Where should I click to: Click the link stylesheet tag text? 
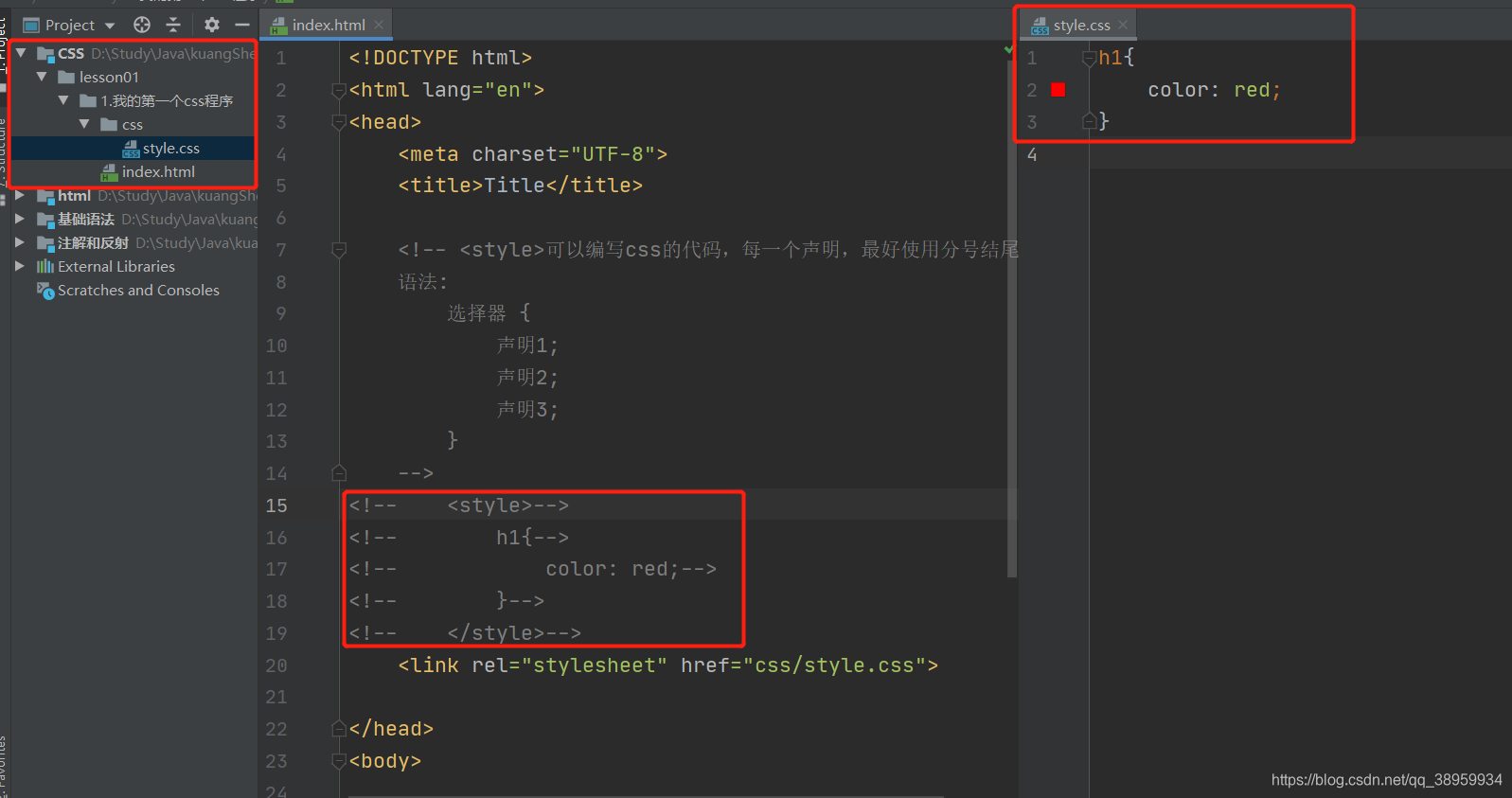[668, 665]
